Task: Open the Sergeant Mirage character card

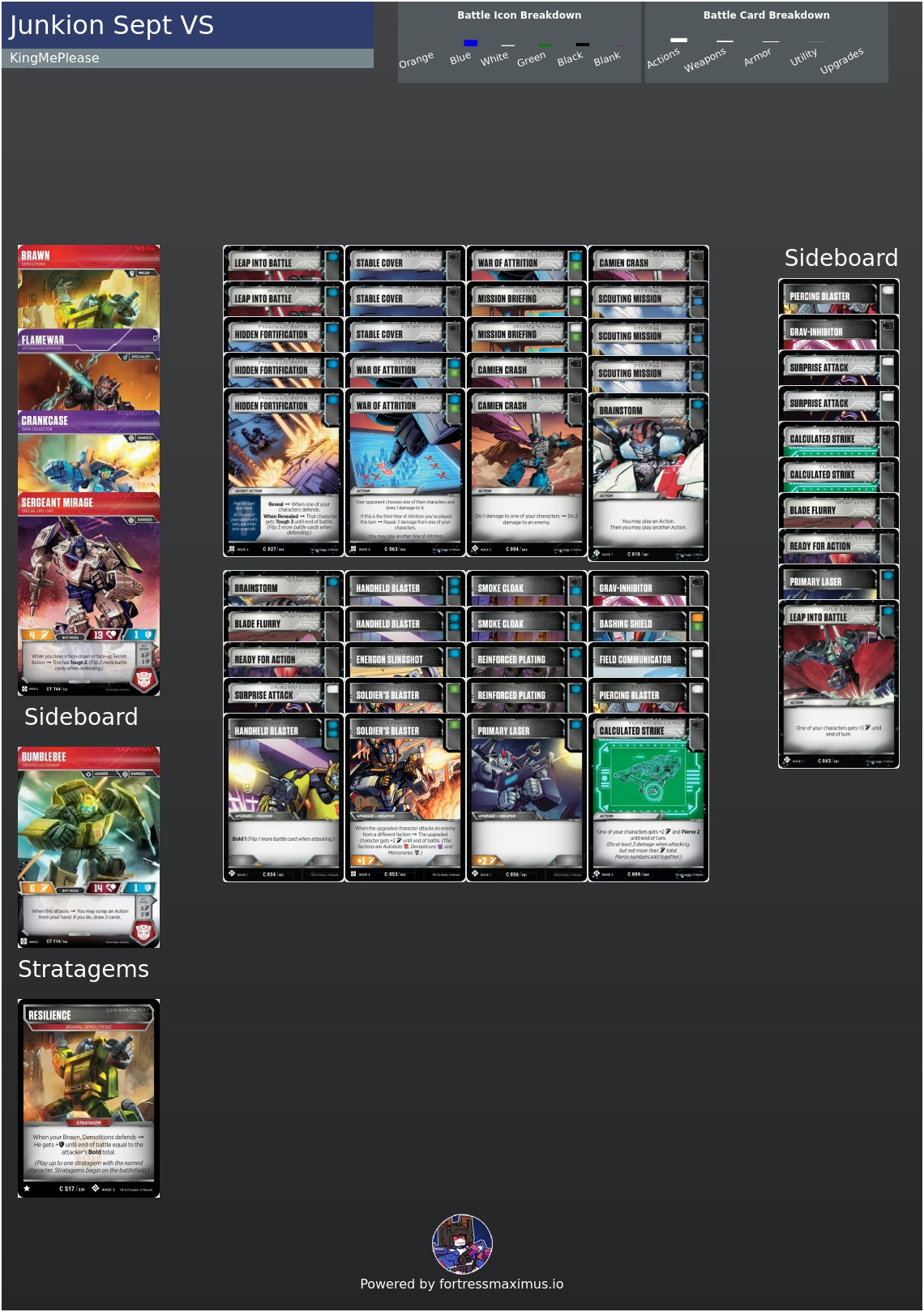Action: [x=89, y=594]
